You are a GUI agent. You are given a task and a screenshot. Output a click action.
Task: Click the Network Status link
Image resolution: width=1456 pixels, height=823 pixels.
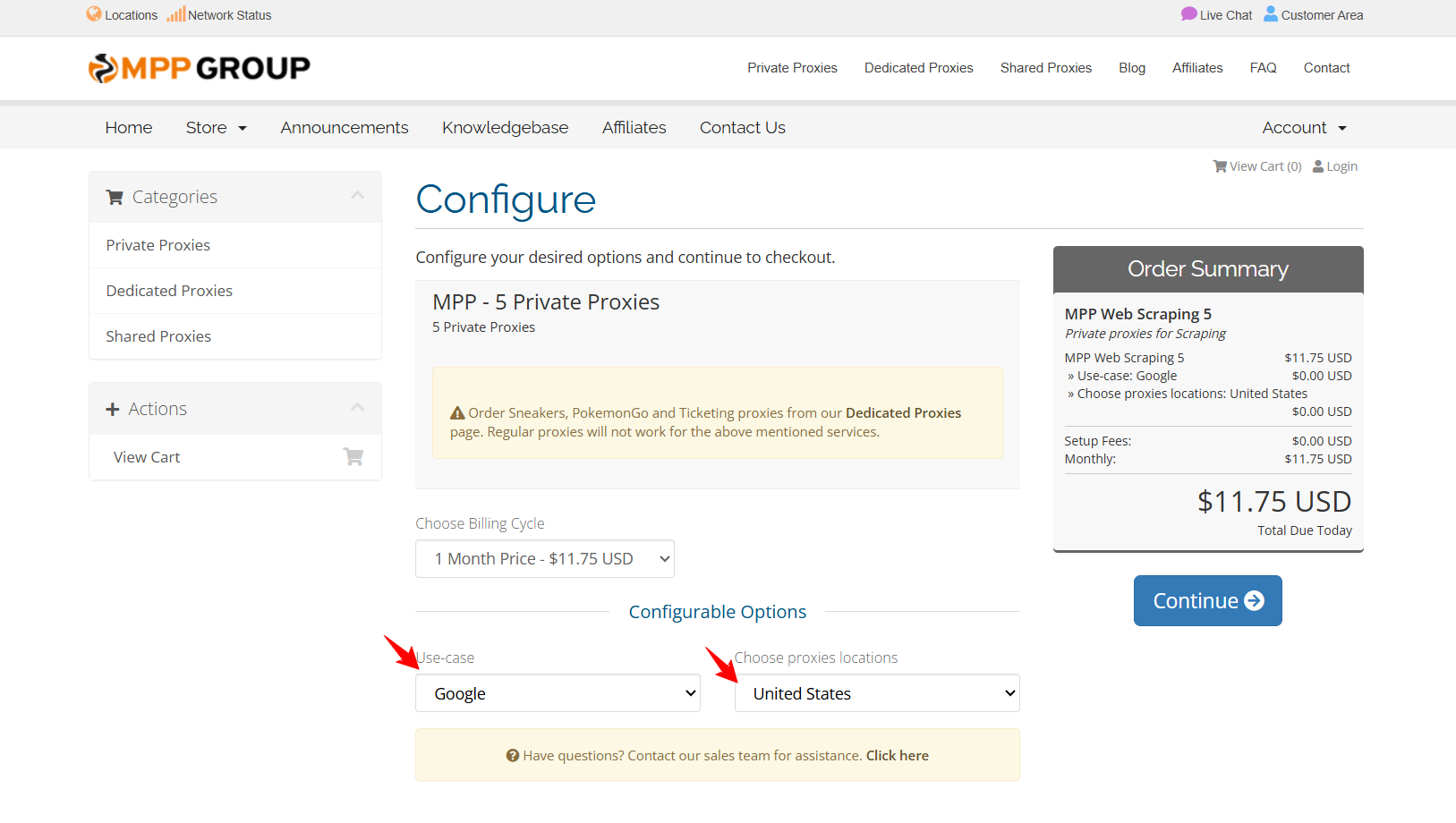coord(219,15)
